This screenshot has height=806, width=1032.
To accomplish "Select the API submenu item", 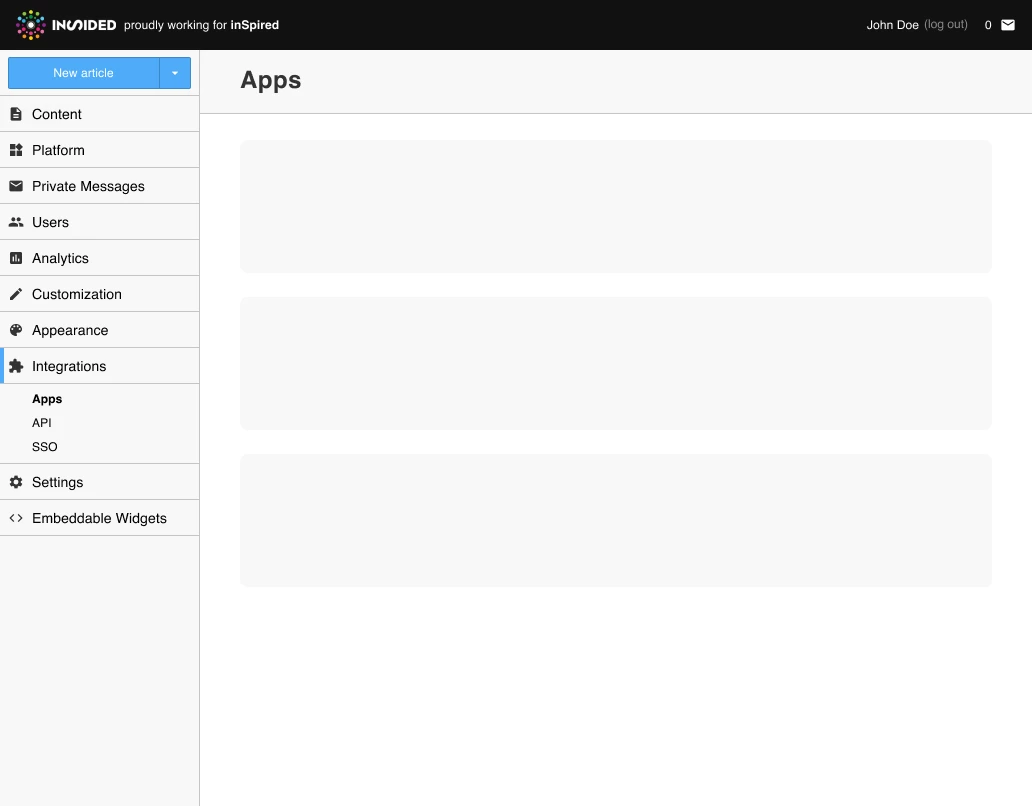I will click(x=41, y=422).
